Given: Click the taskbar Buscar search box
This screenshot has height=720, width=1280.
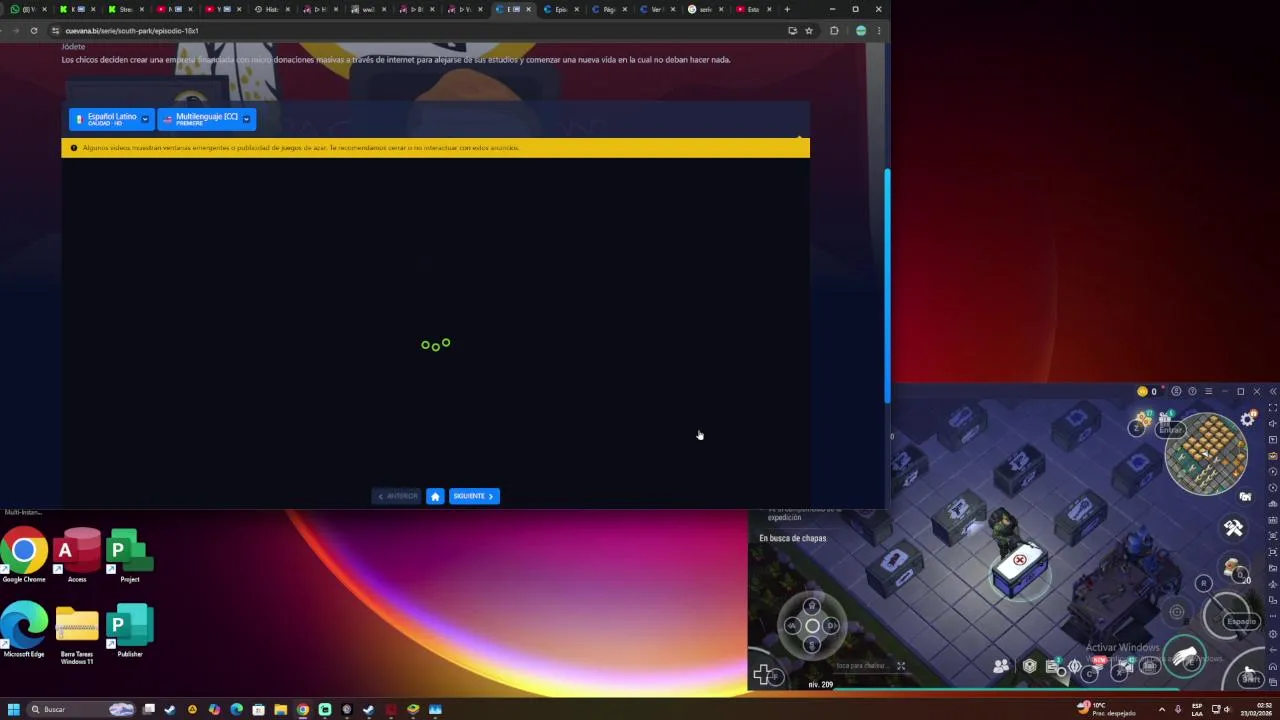Looking at the screenshot, I should coord(80,710).
